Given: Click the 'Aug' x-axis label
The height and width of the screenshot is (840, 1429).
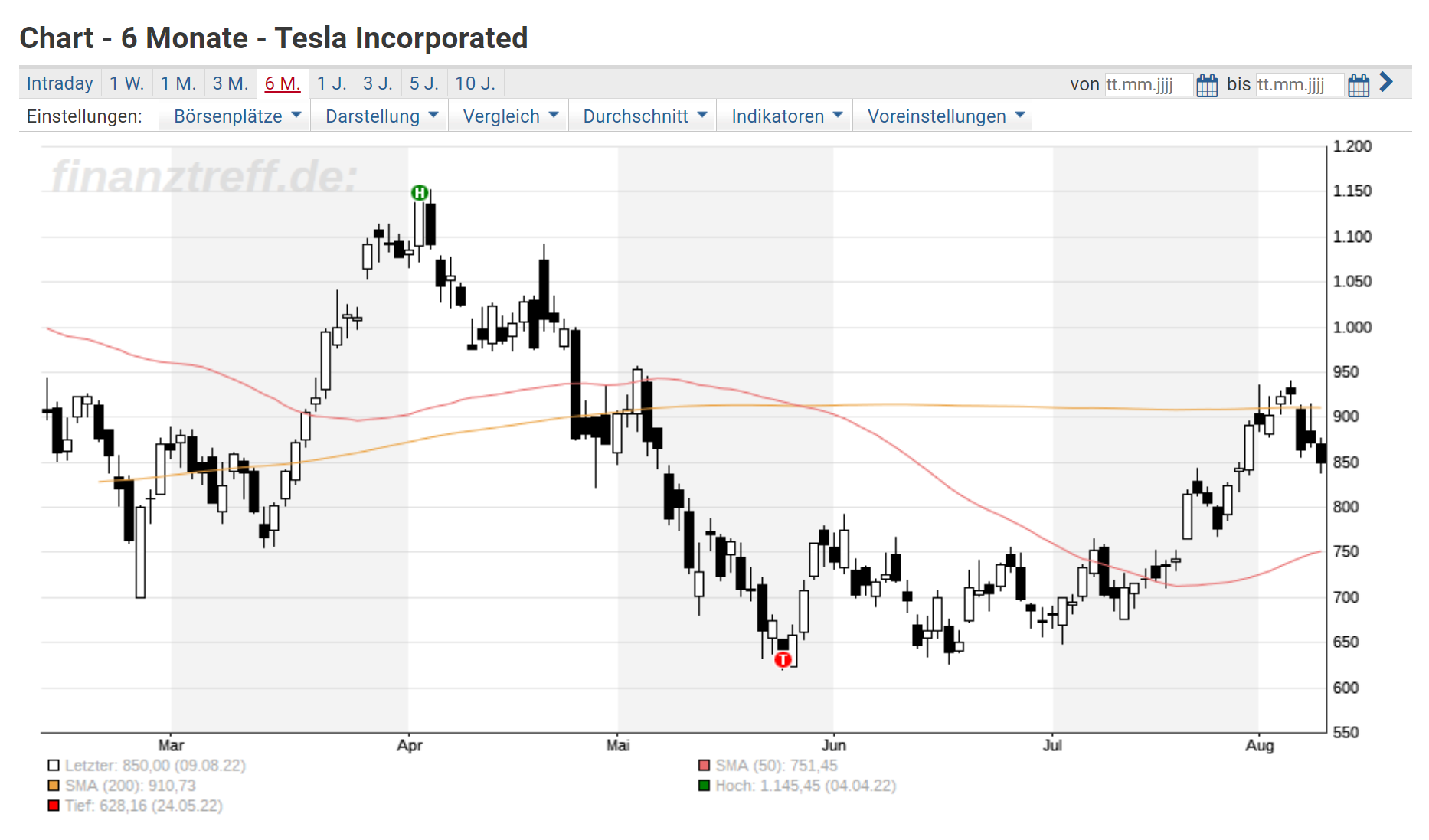Looking at the screenshot, I should pyautogui.click(x=1260, y=745).
